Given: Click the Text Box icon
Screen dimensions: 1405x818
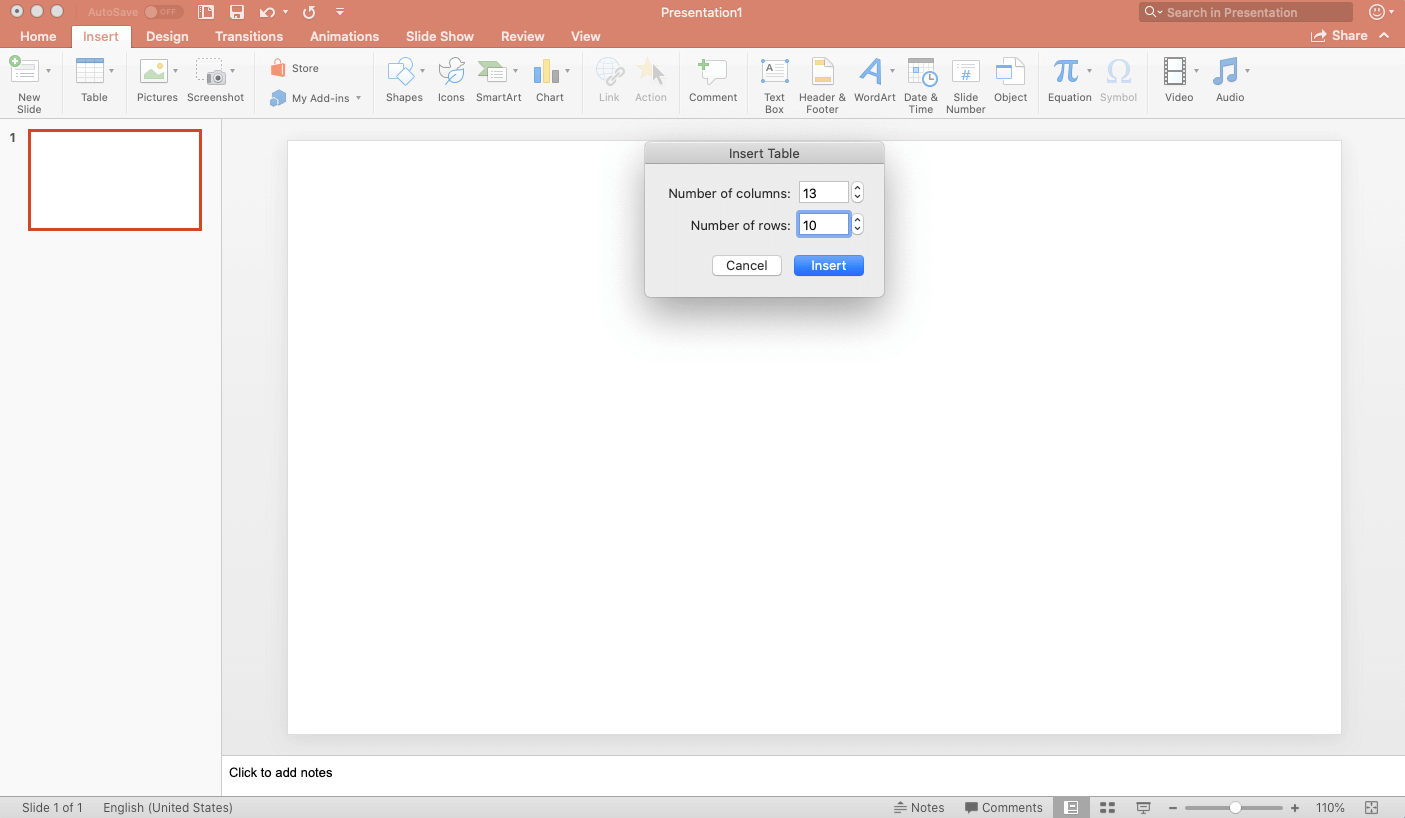Looking at the screenshot, I should click(x=774, y=72).
